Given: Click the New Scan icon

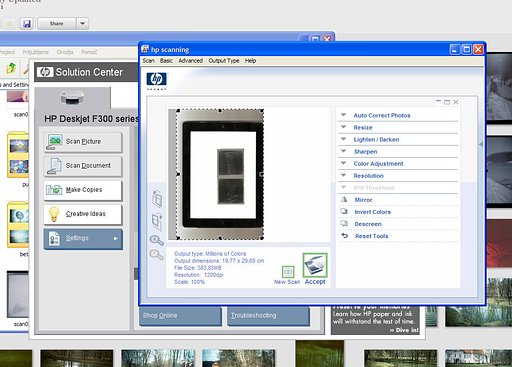Looking at the screenshot, I should 288,272.
